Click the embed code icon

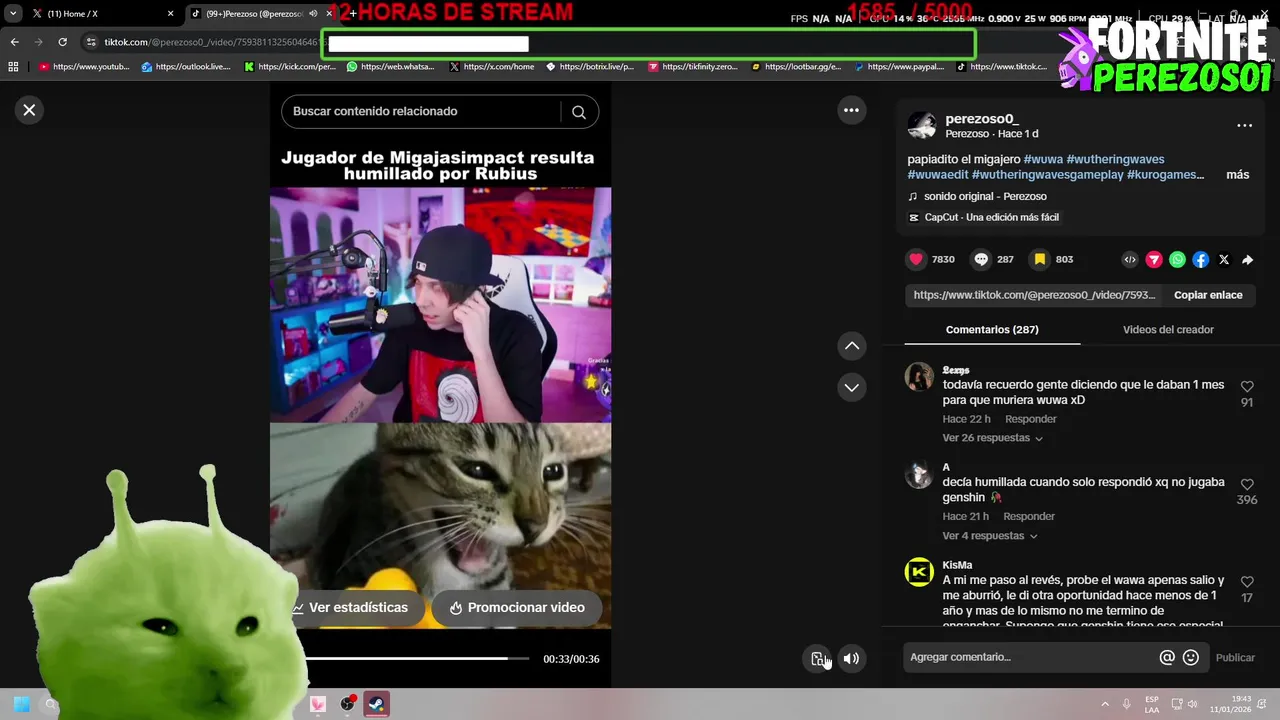pos(1130,259)
